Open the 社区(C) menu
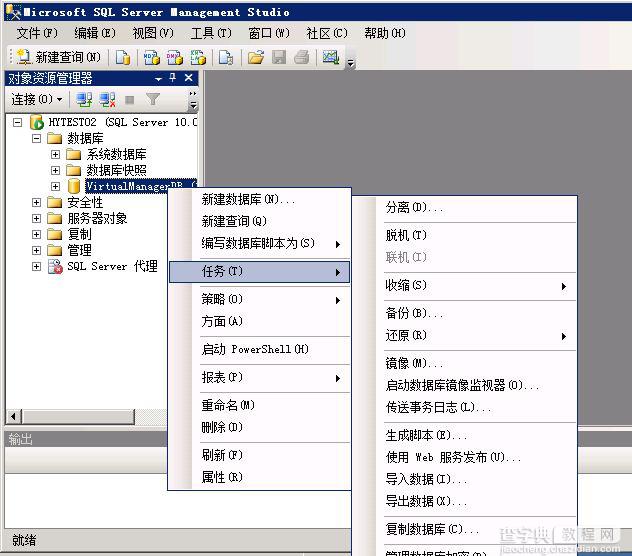The image size is (632, 556). click(x=327, y=33)
